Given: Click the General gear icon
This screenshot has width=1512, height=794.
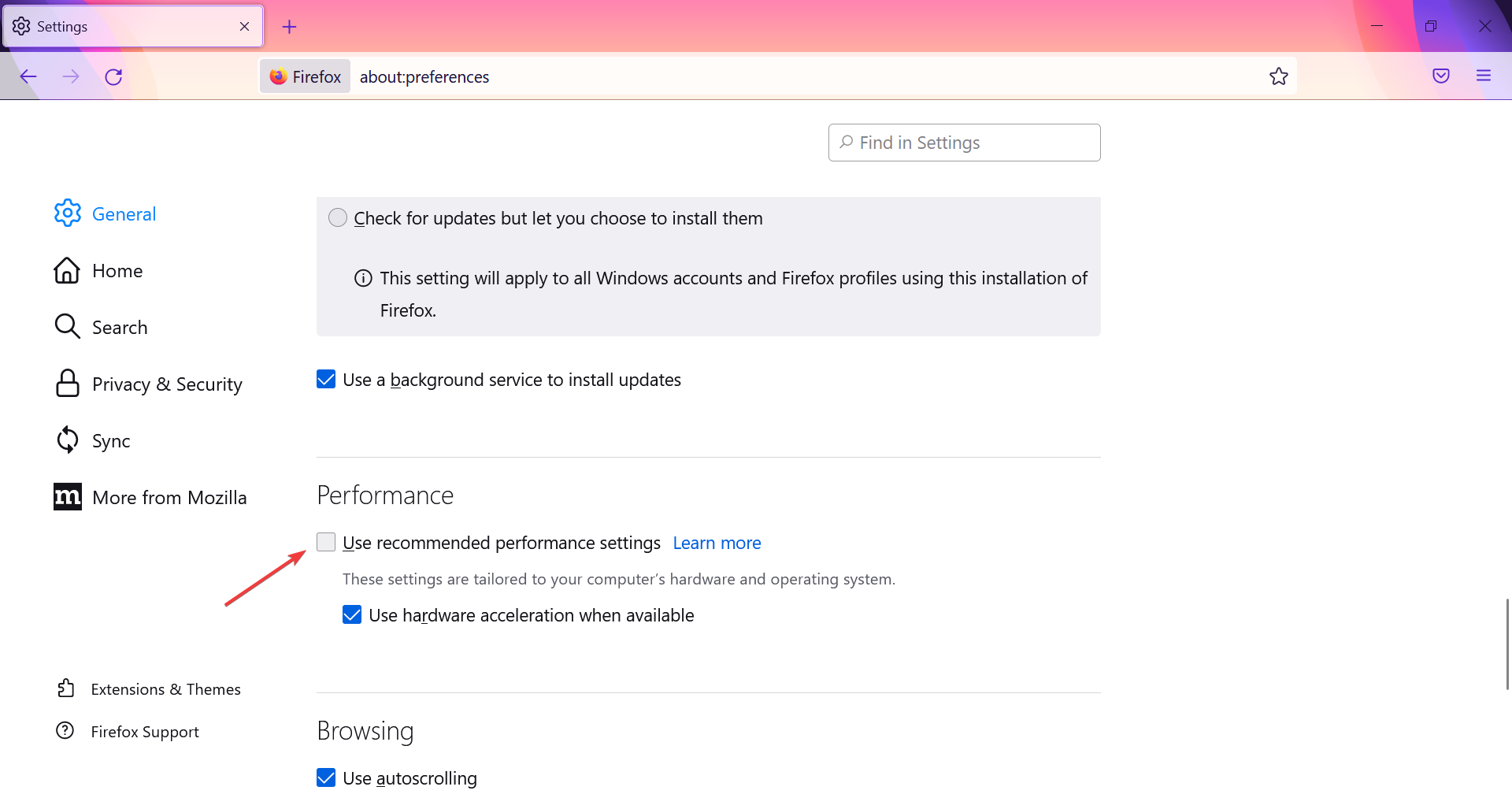Looking at the screenshot, I should (x=68, y=213).
